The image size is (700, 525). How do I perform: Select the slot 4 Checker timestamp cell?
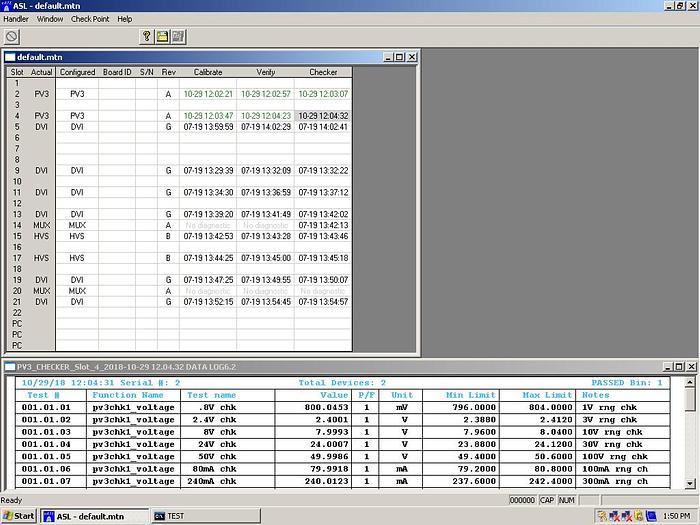[323, 116]
